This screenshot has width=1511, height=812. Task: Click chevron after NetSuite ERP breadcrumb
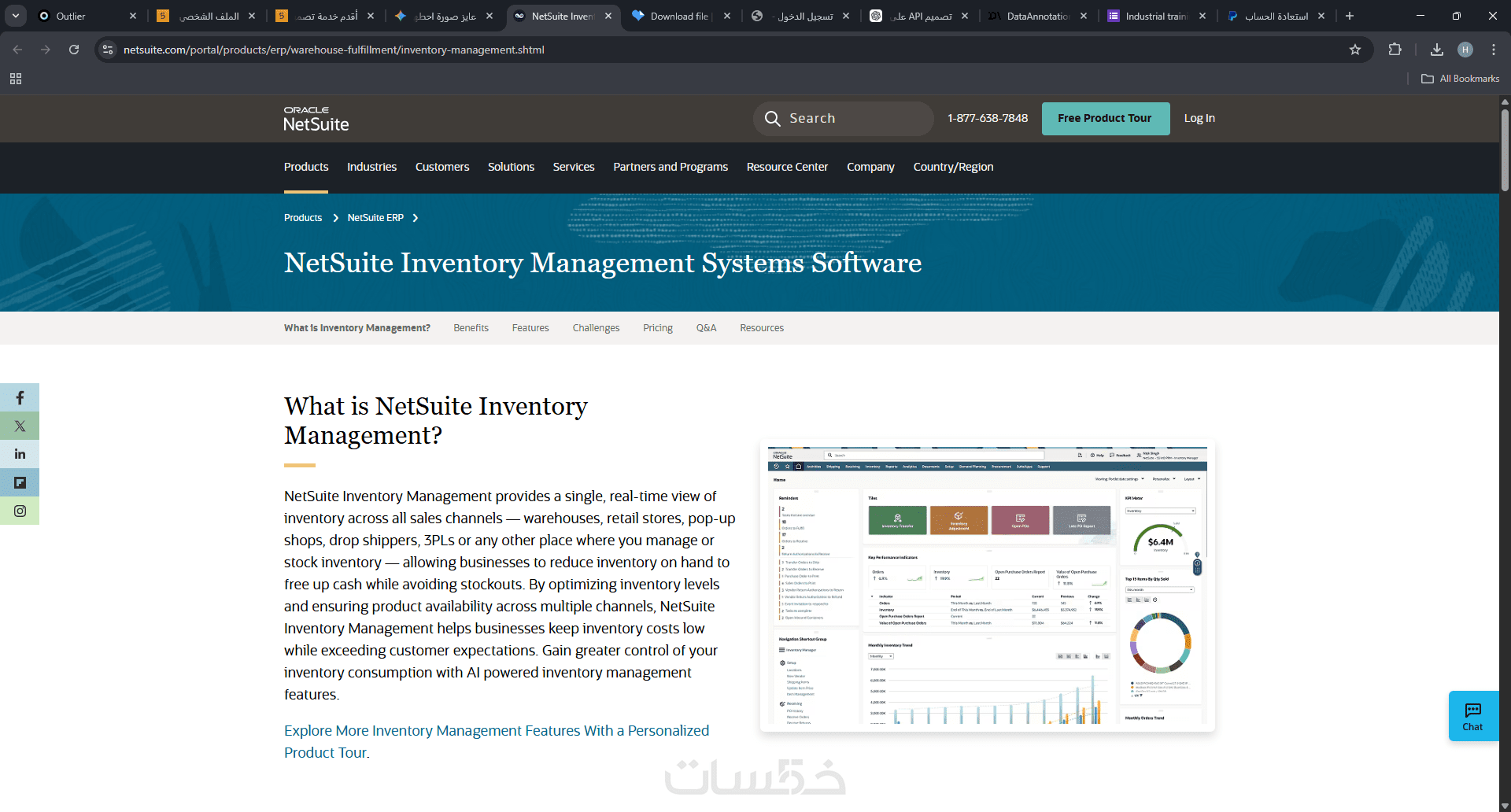(416, 218)
